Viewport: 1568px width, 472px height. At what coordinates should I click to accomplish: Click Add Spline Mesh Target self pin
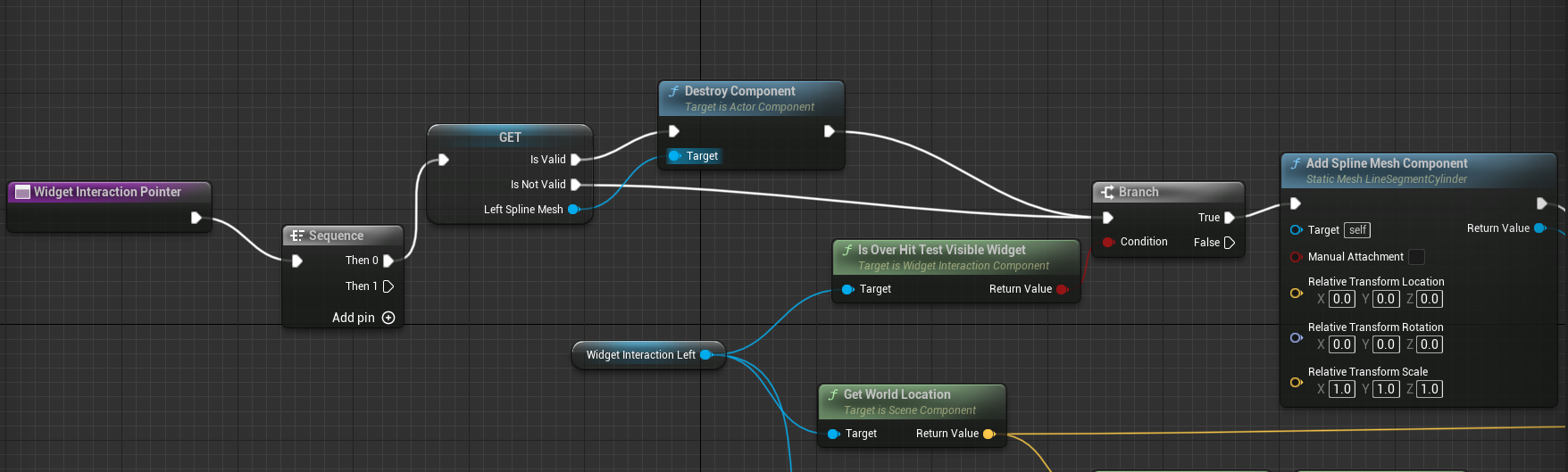[1296, 230]
